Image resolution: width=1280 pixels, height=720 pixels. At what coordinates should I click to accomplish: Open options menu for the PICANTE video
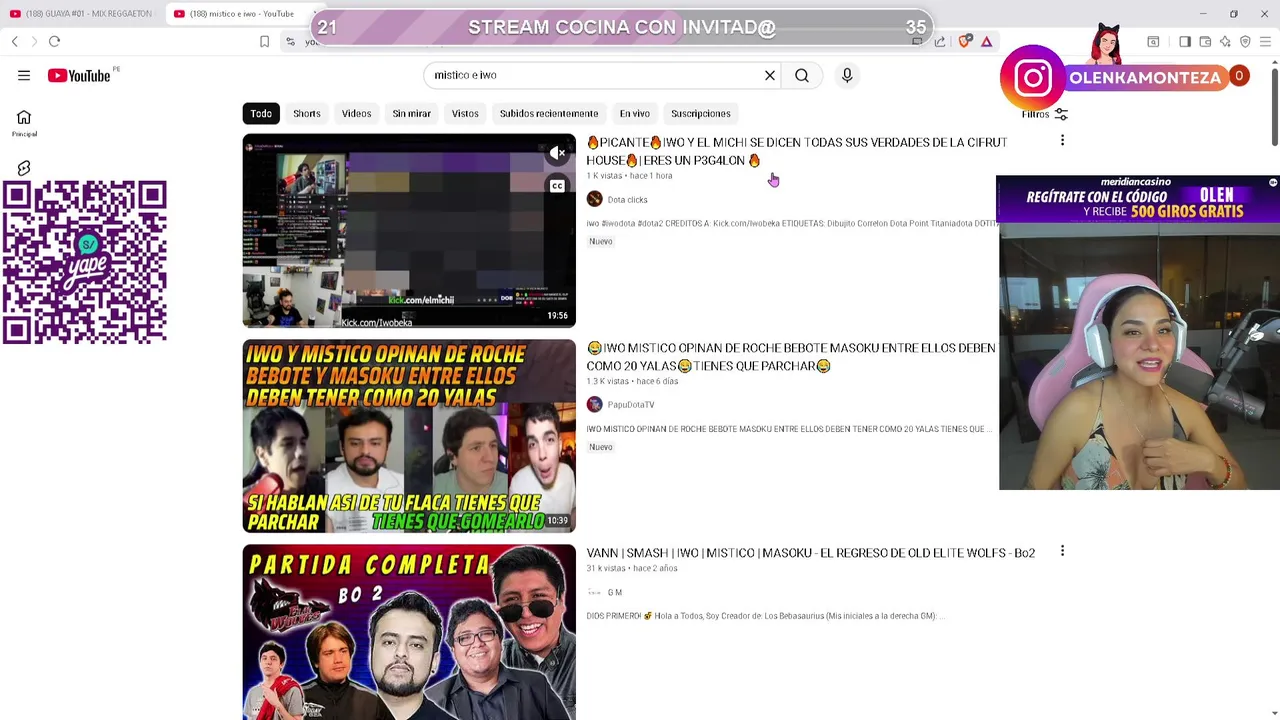coord(1062,141)
